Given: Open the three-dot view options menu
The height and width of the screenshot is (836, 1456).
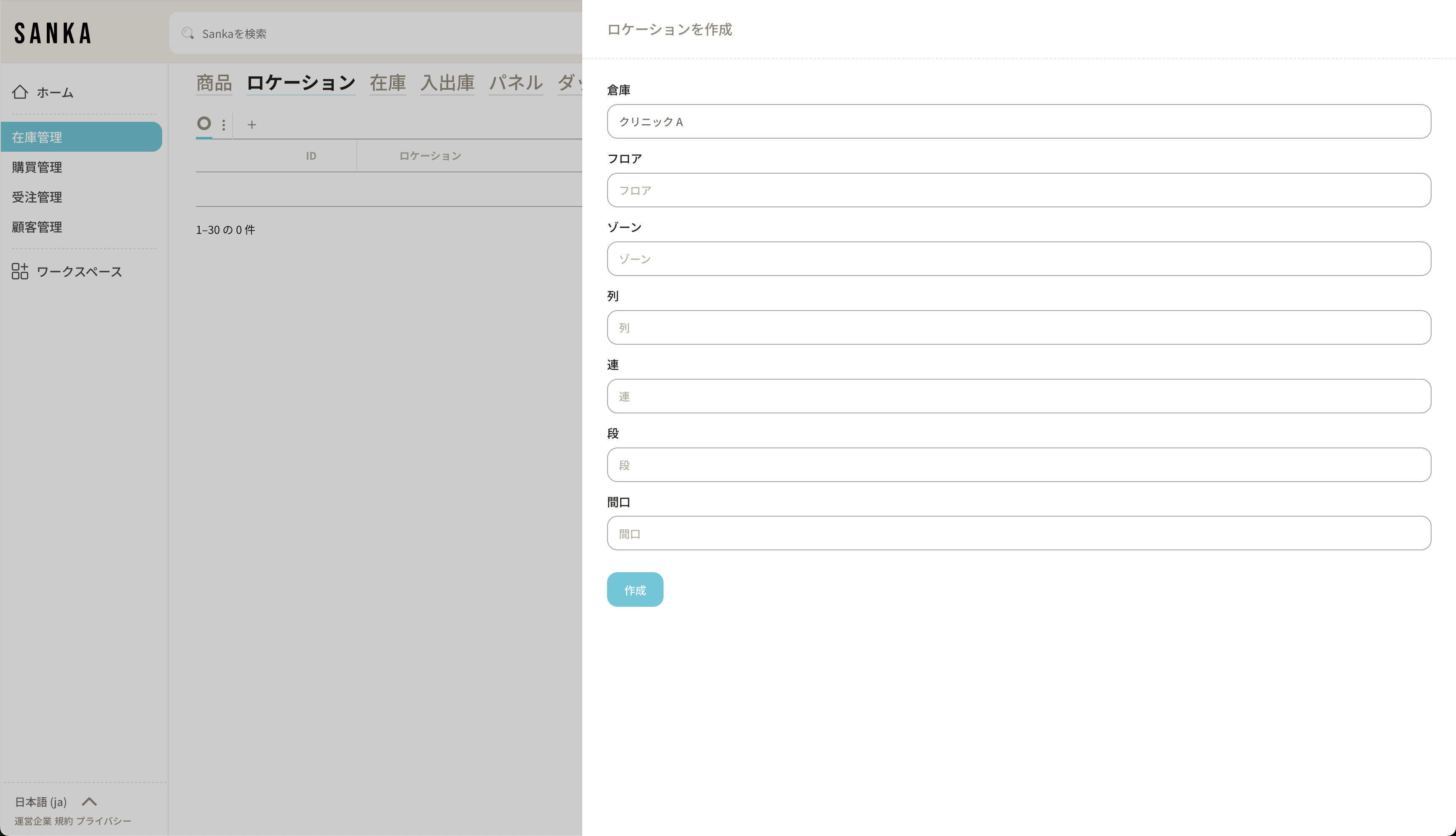Looking at the screenshot, I should point(224,125).
